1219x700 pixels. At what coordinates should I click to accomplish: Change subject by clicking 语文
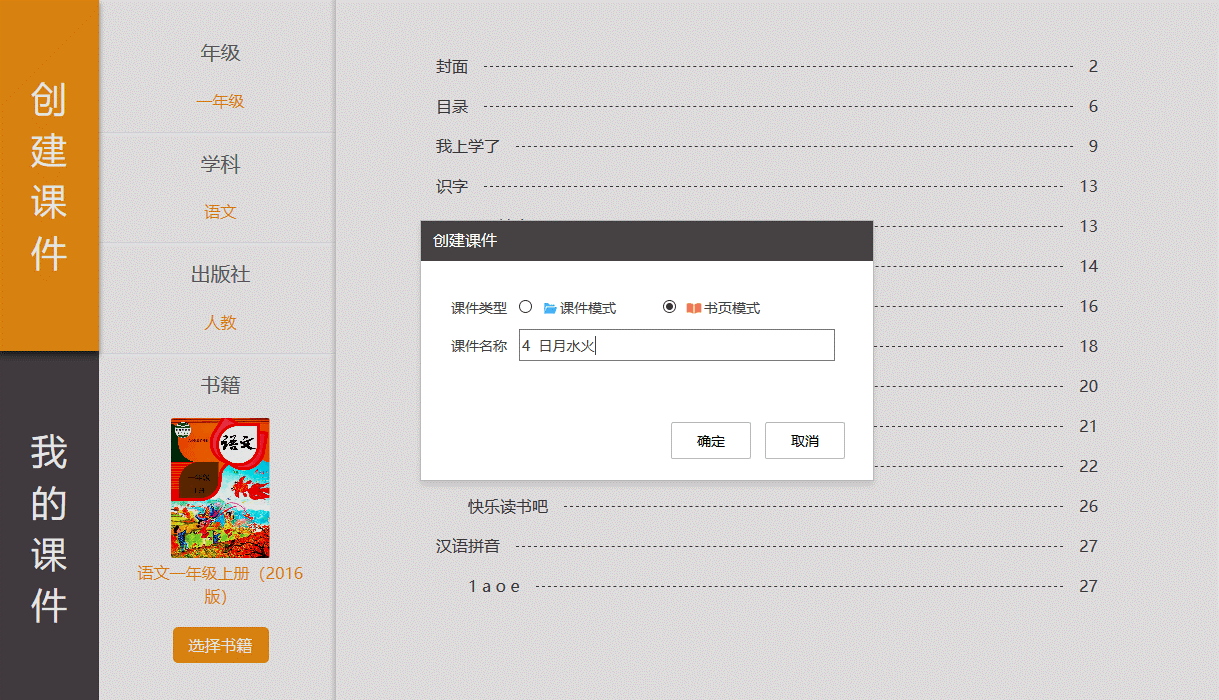click(220, 212)
